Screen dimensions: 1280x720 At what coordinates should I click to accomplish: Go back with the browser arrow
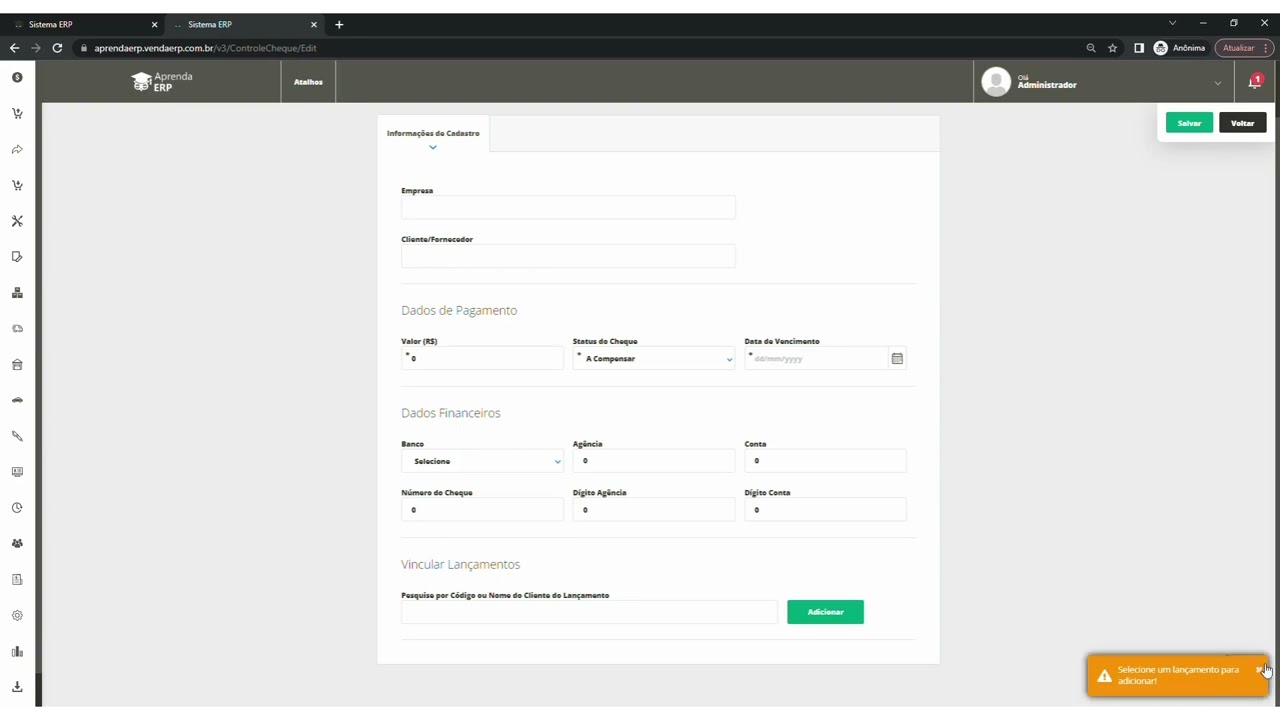pos(14,48)
